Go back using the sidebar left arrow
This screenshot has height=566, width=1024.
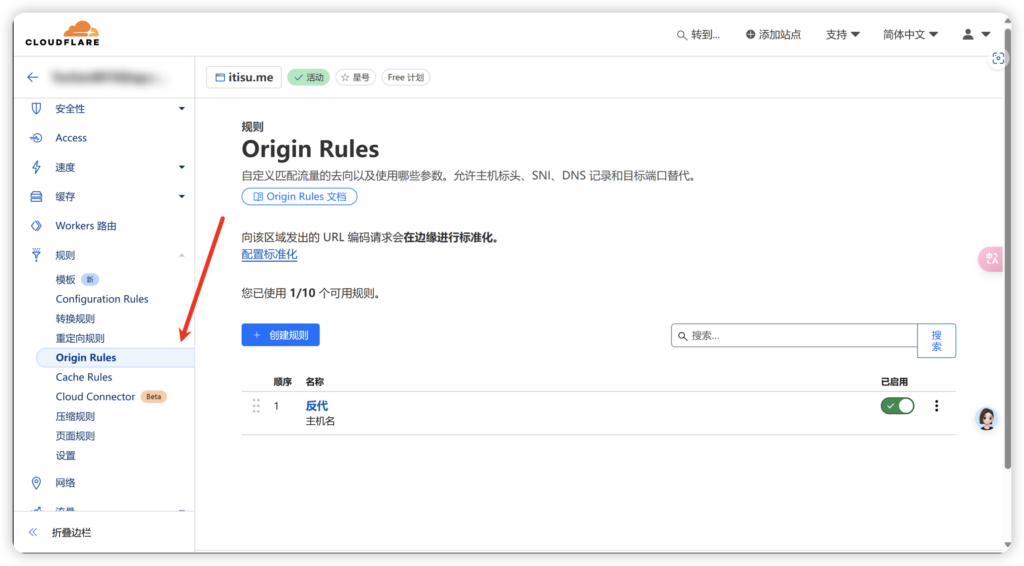(33, 77)
